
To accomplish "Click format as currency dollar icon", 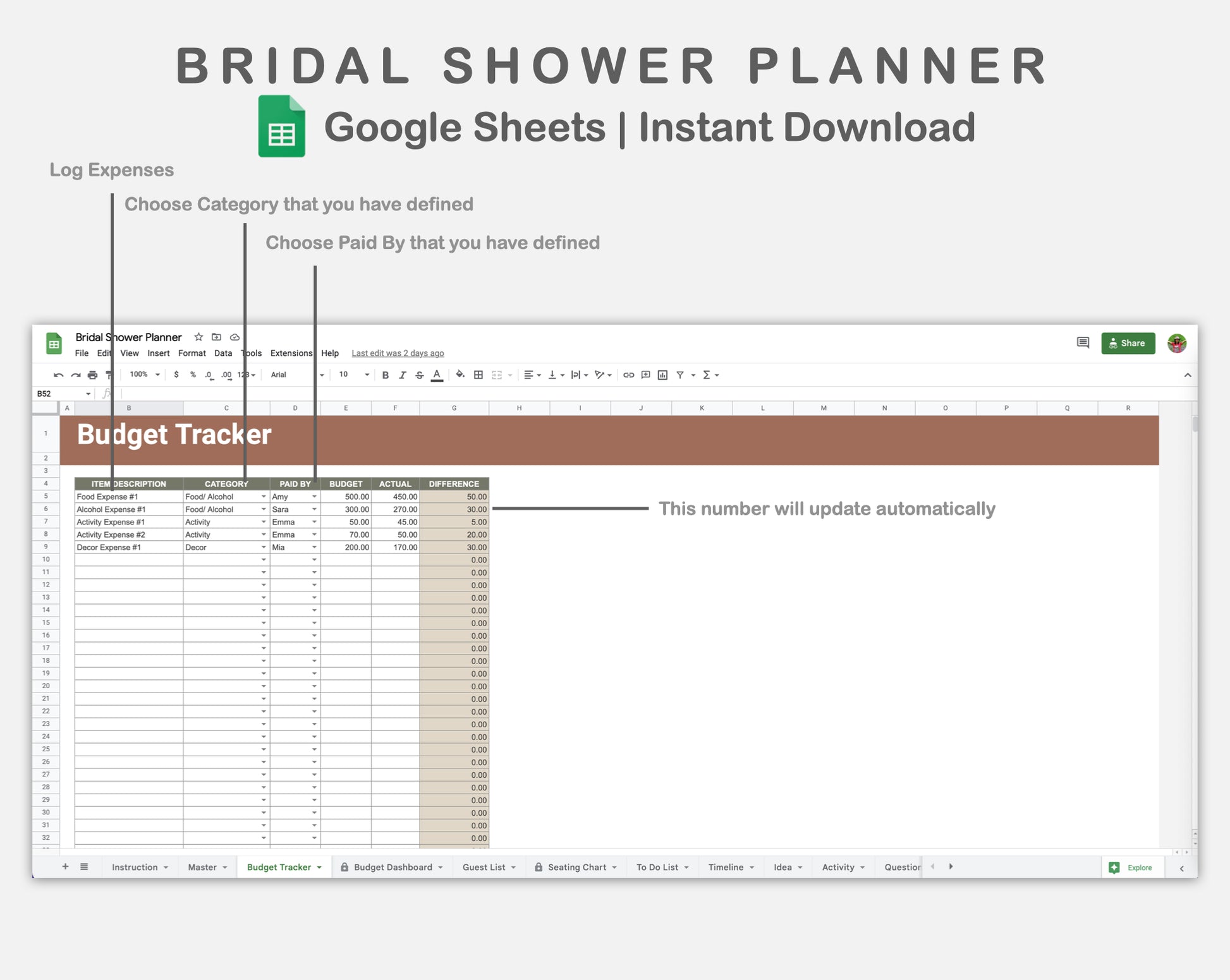I will point(176,375).
